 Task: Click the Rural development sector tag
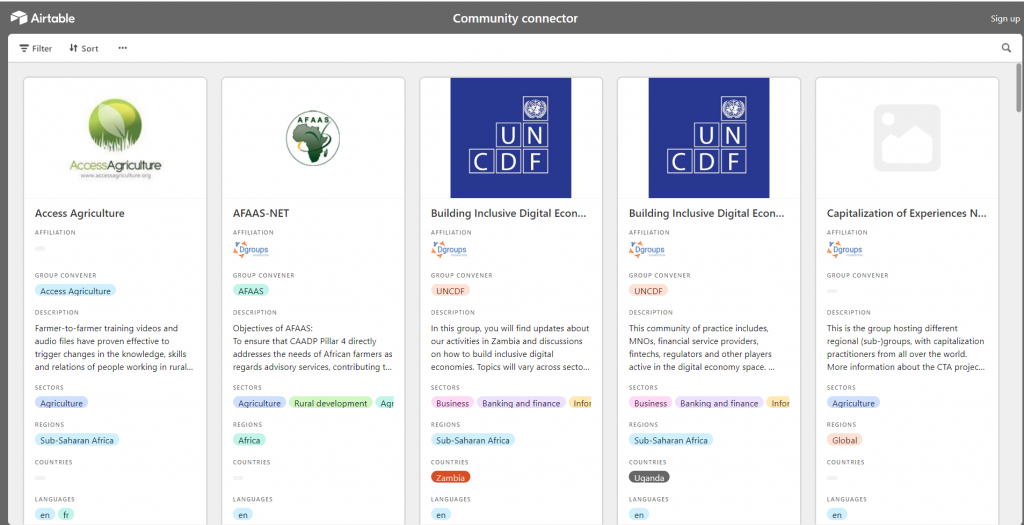coord(330,403)
